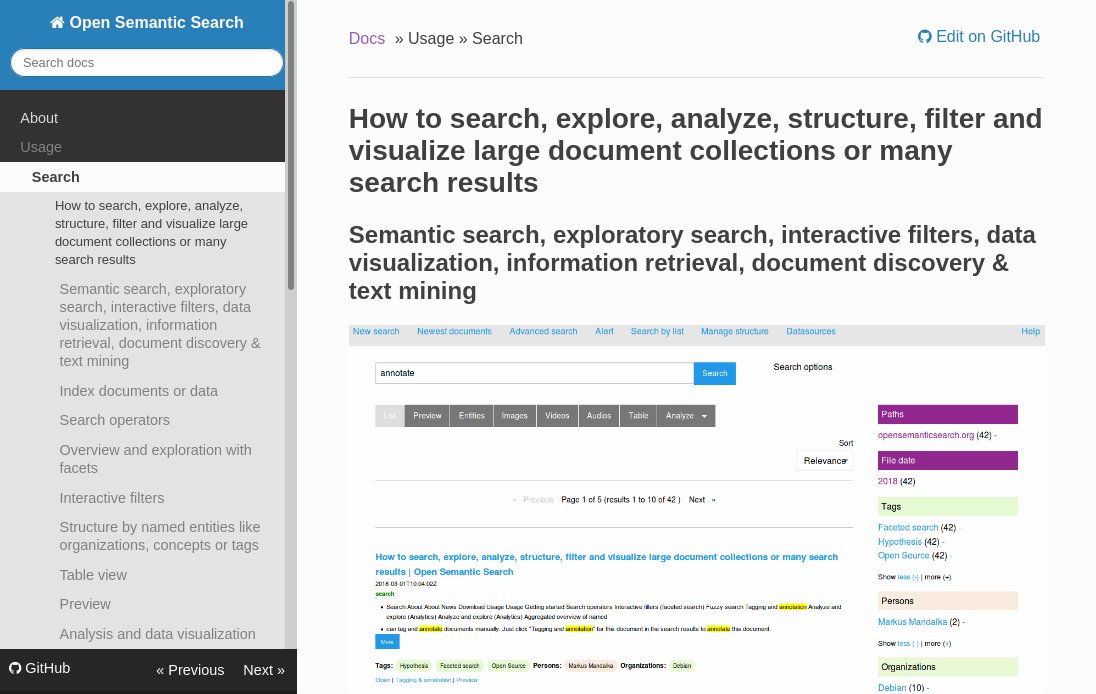The image size is (1096, 694).
Task: Go to the « Previous page
Action: pyautogui.click(x=190, y=670)
